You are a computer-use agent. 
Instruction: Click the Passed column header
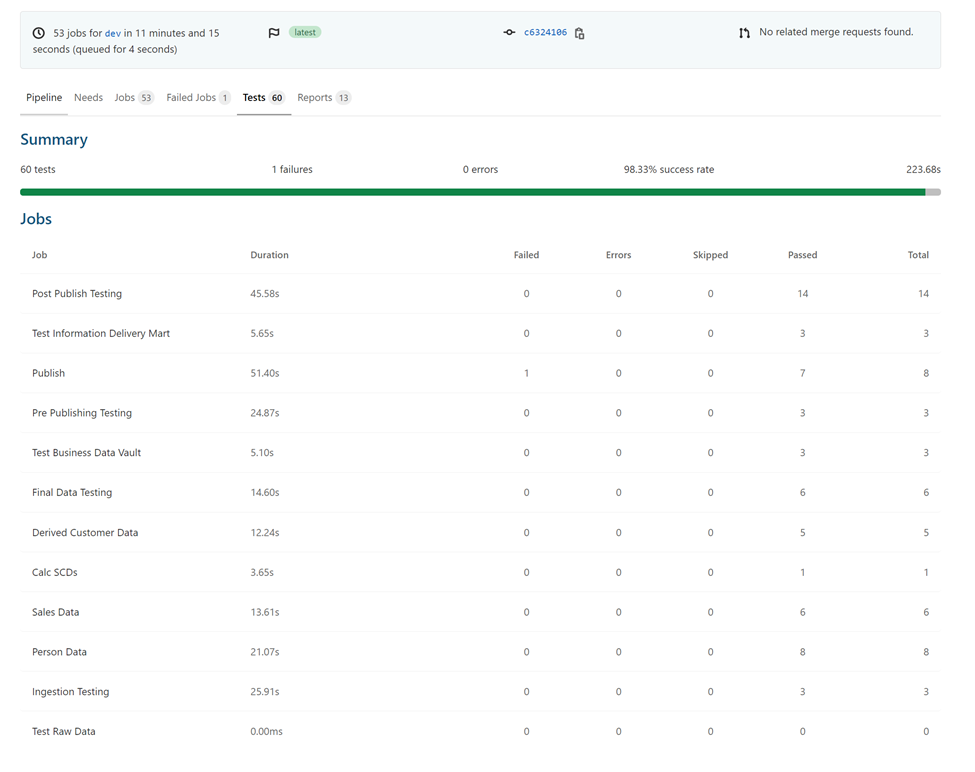point(802,255)
